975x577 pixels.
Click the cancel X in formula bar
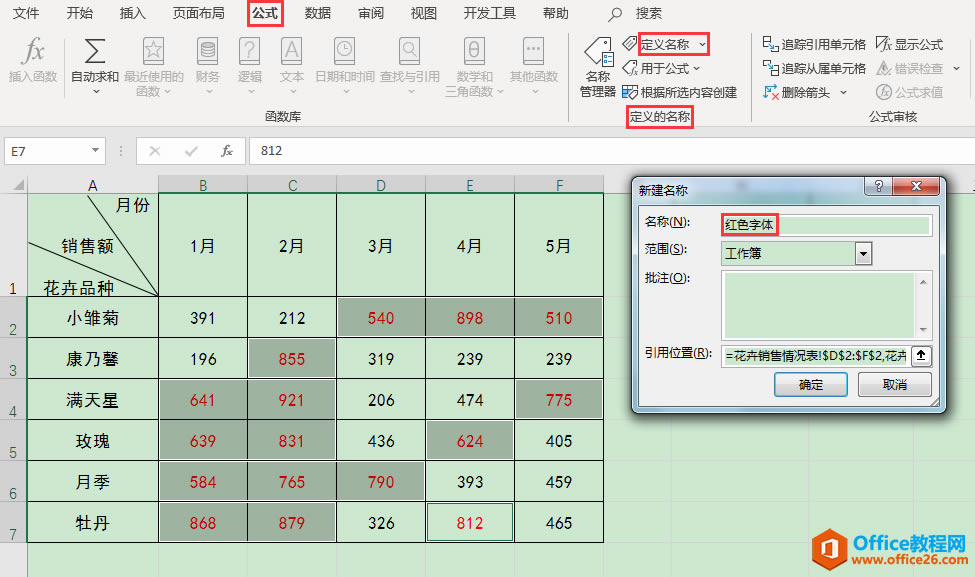(155, 151)
